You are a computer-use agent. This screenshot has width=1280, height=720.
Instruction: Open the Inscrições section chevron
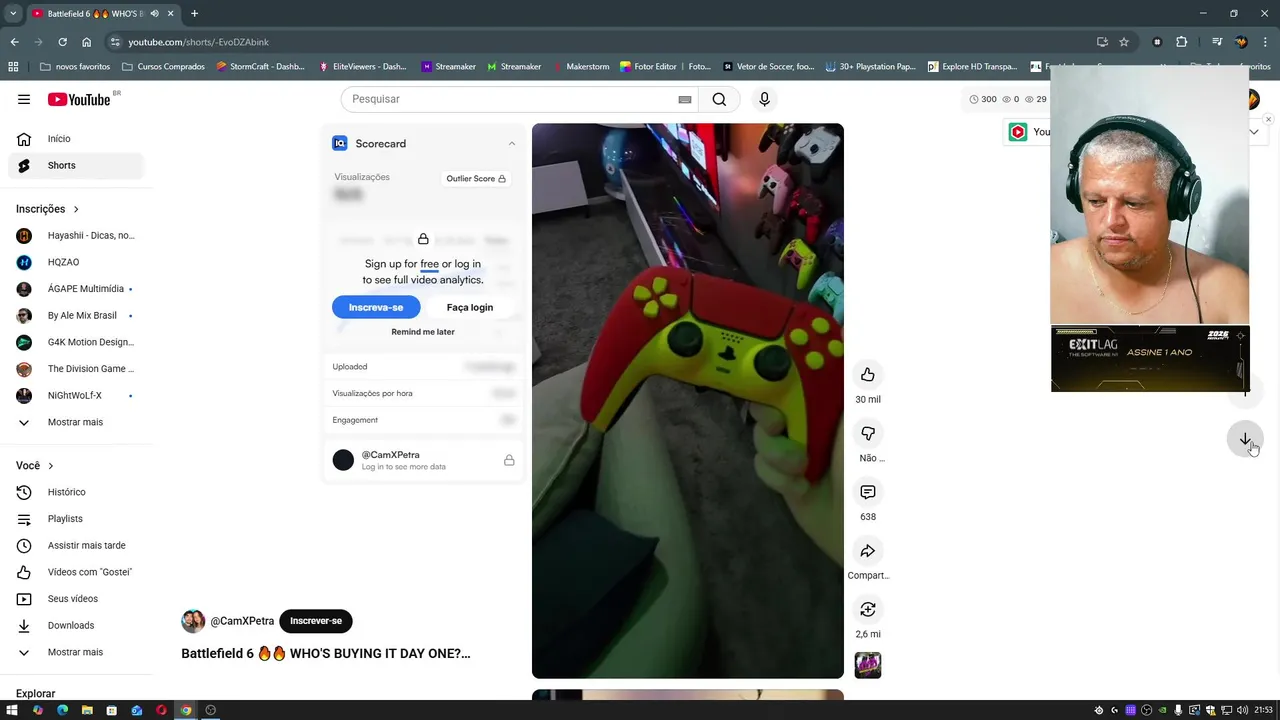[76, 209]
